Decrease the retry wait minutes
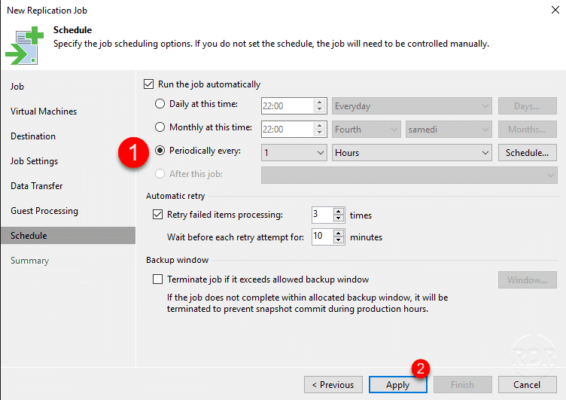 point(338,240)
